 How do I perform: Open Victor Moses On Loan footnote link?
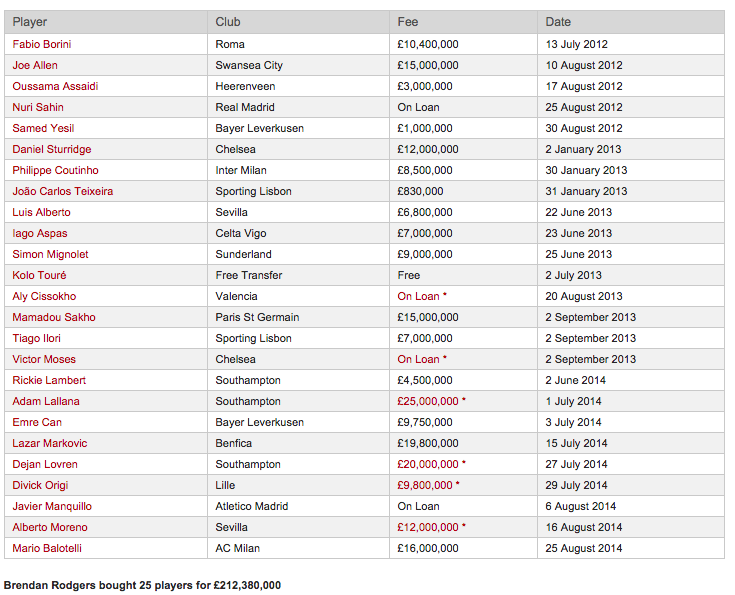(422, 359)
